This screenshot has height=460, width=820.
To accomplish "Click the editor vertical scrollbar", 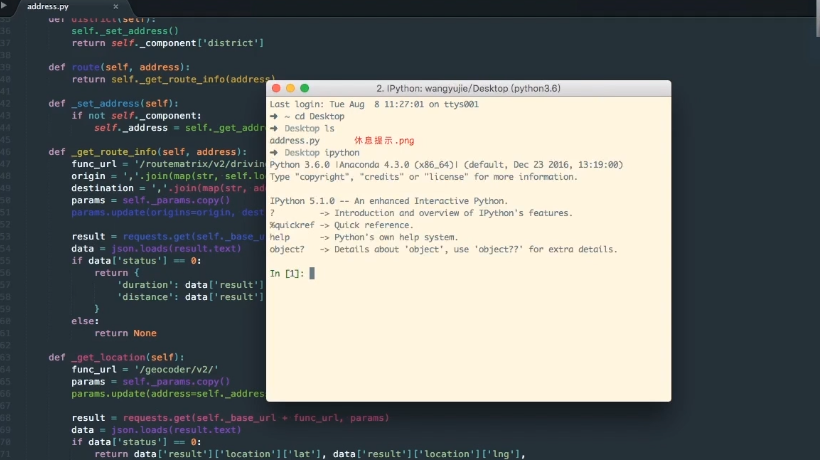I will (817, 18).
